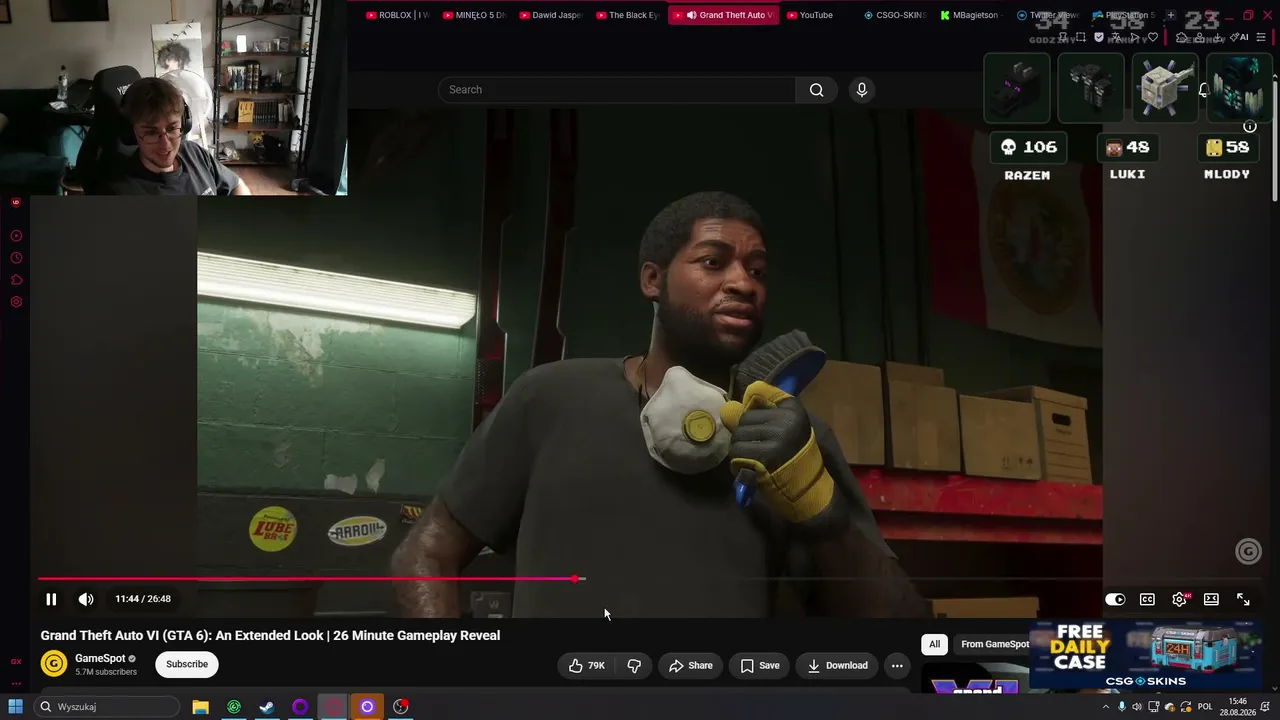The image size is (1280, 720).
Task: Switch to the The Black Eye browser tab
Action: click(627, 15)
